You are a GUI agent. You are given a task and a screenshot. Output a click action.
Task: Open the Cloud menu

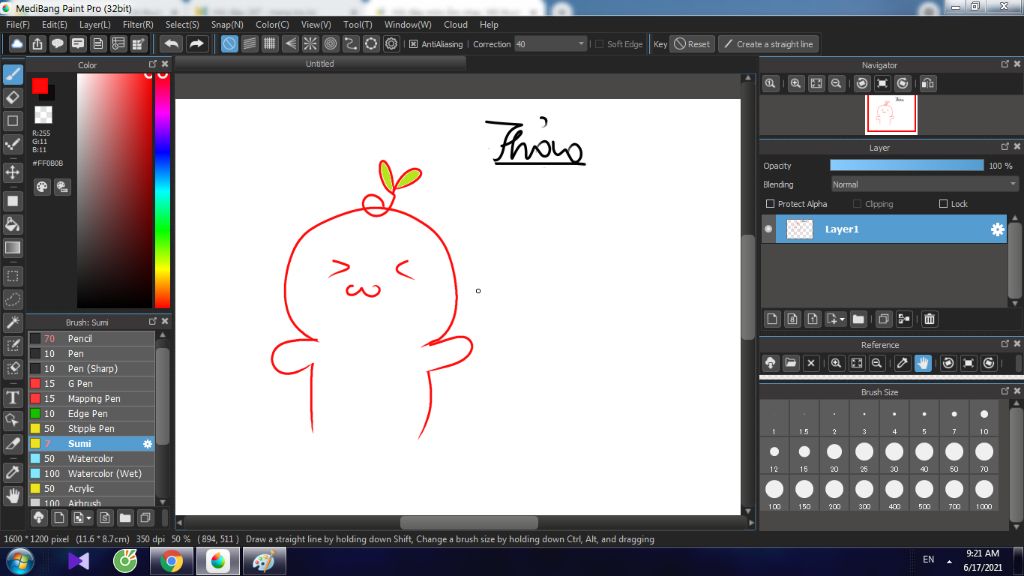pos(455,25)
